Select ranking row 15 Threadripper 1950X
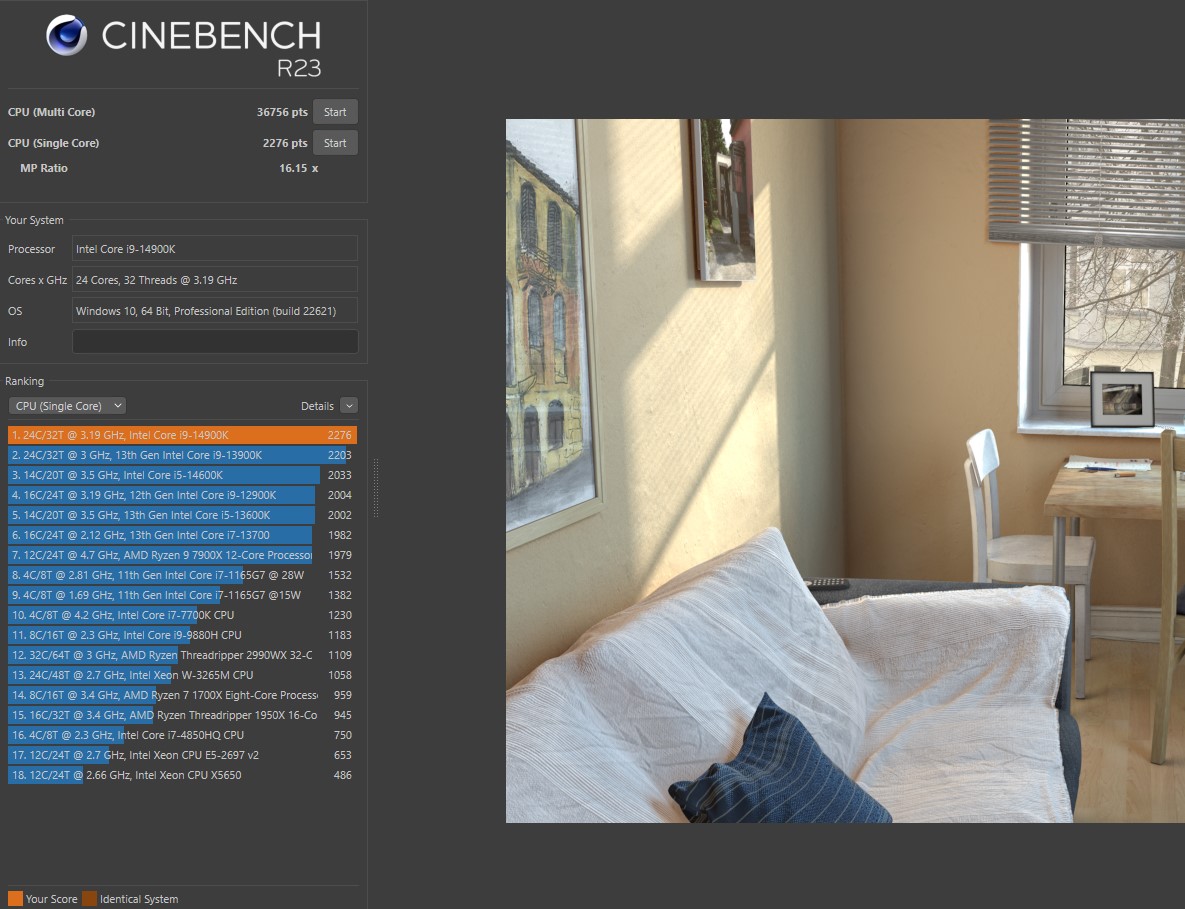1185x909 pixels. (x=182, y=716)
